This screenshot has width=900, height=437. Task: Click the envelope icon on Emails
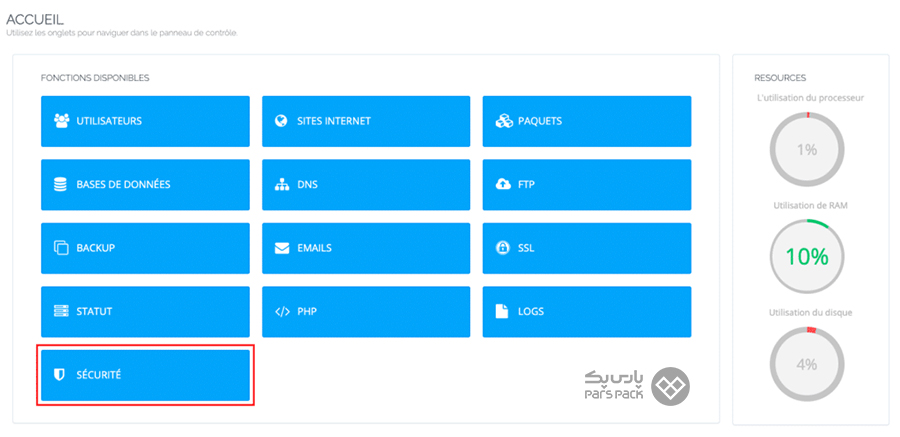pos(281,248)
